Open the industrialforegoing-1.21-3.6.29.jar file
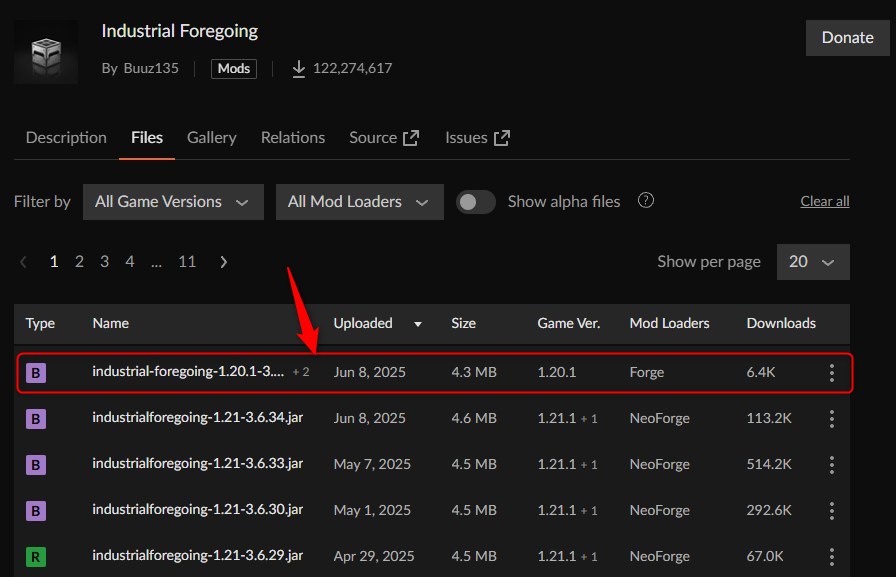This screenshot has height=577, width=896. [x=198, y=555]
